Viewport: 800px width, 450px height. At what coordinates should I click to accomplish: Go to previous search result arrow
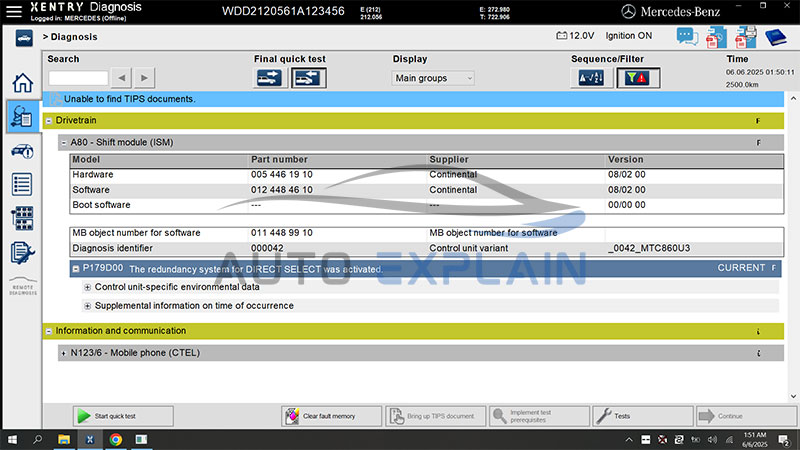121,78
